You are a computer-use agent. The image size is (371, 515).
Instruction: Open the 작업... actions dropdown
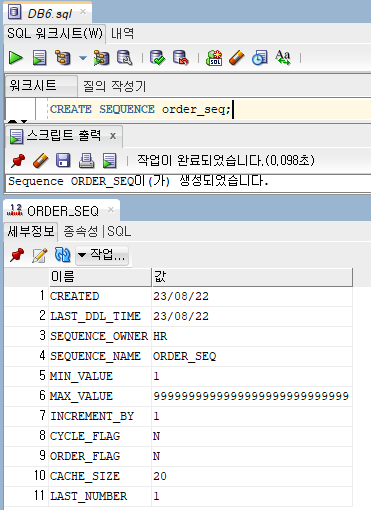pos(102,256)
